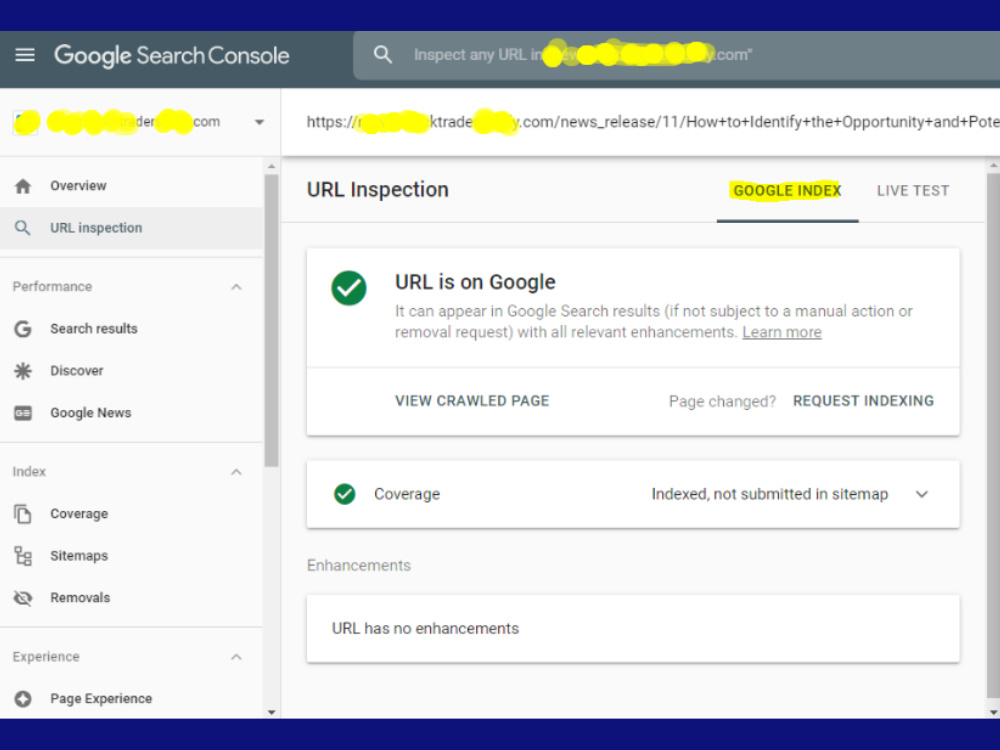This screenshot has height=750, width=1000.
Task: Collapse the Performance section
Action: click(236, 287)
